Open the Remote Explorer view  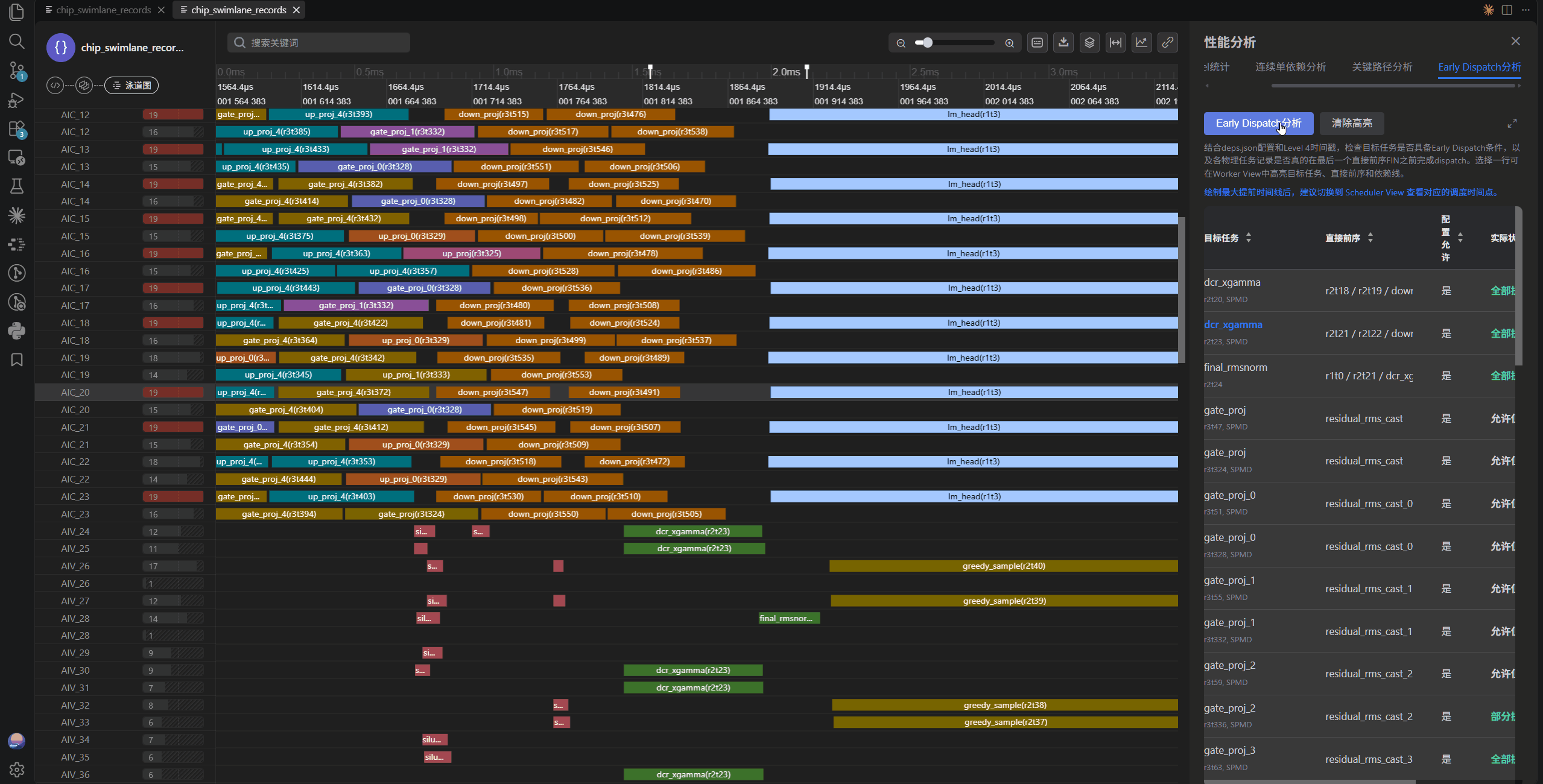click(16, 157)
